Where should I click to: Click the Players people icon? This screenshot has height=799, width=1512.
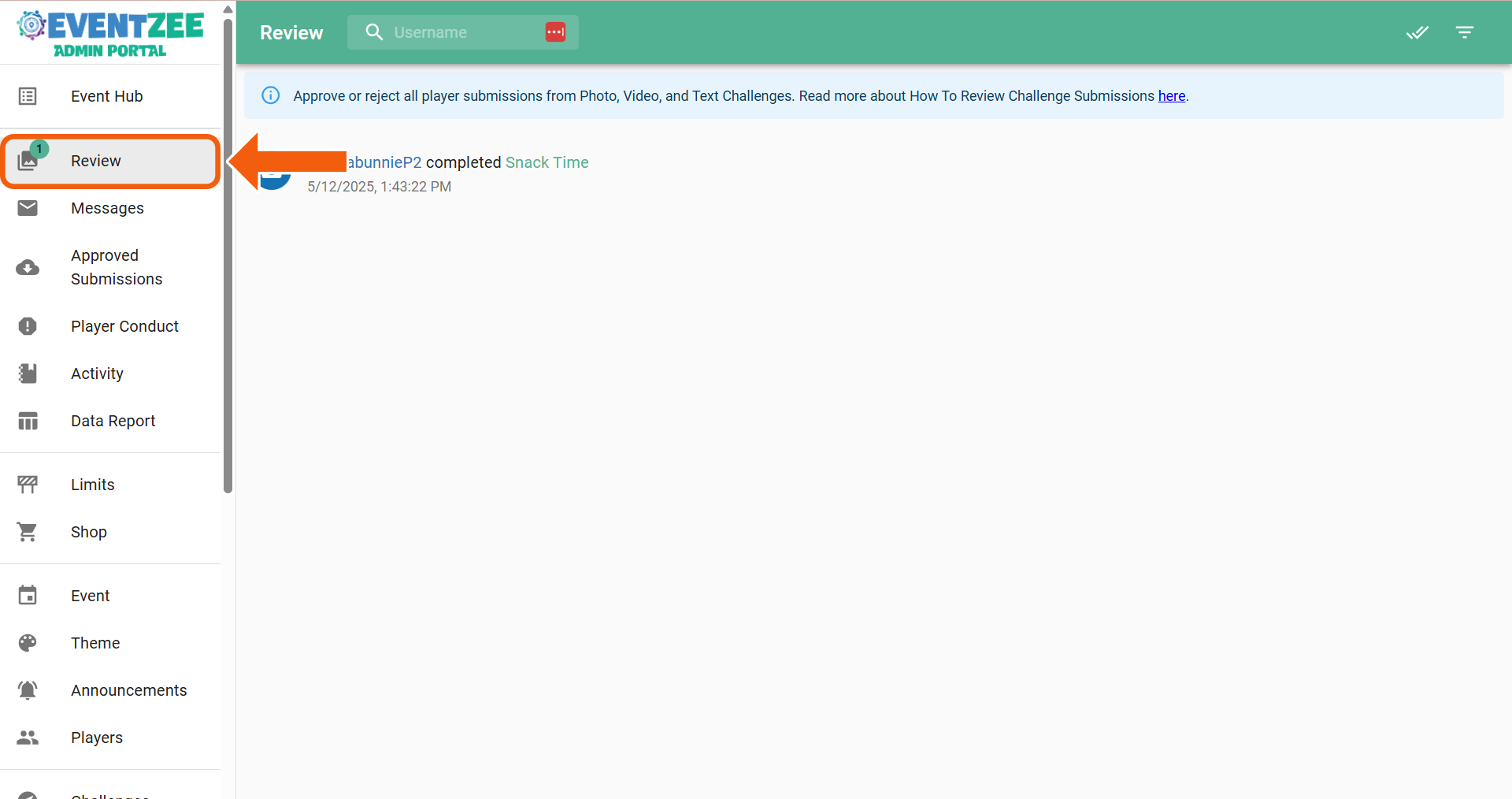tap(28, 738)
